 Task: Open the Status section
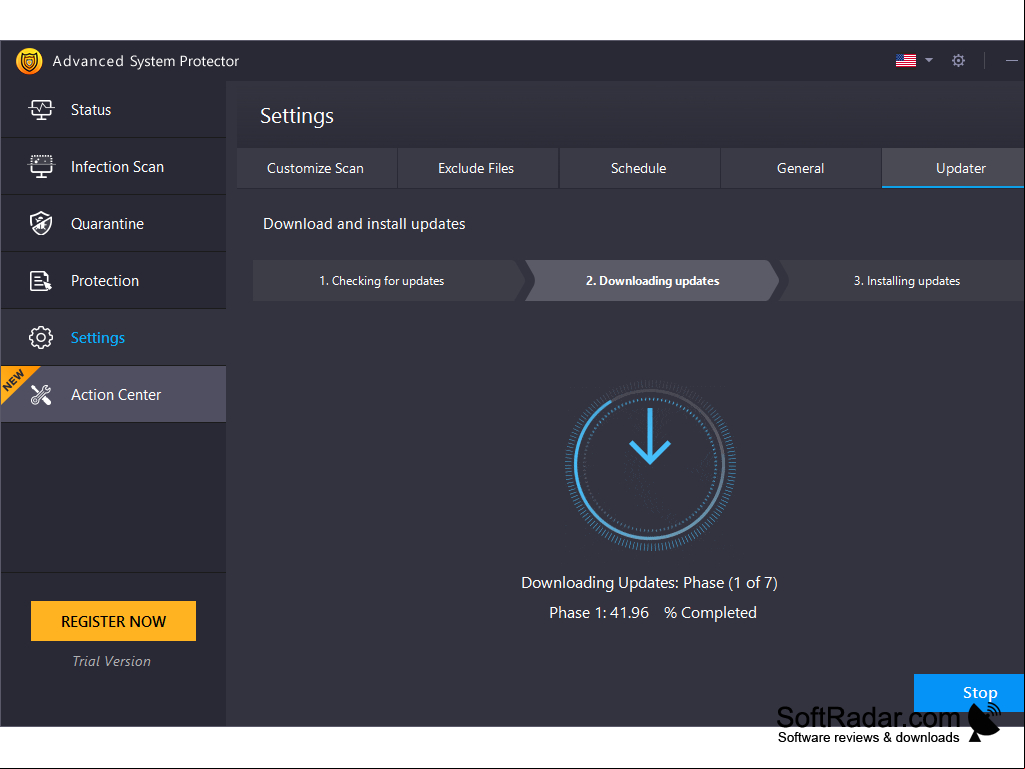pos(114,109)
